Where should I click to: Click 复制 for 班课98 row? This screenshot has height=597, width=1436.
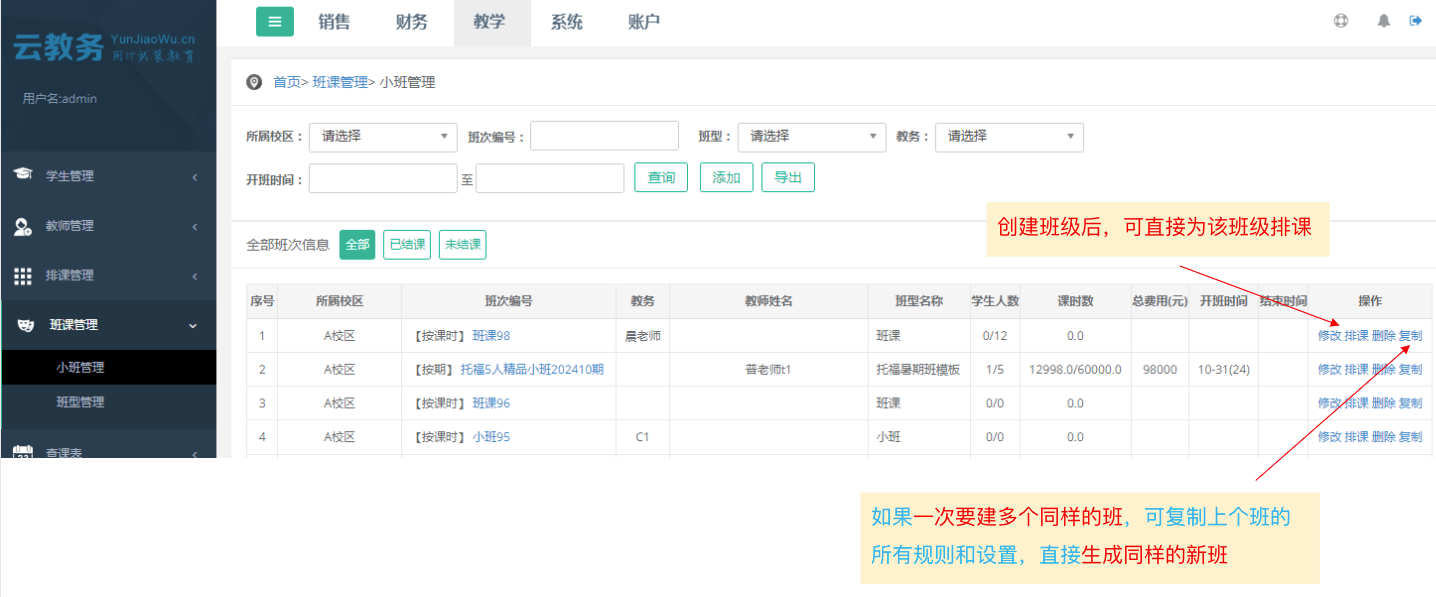(1410, 336)
